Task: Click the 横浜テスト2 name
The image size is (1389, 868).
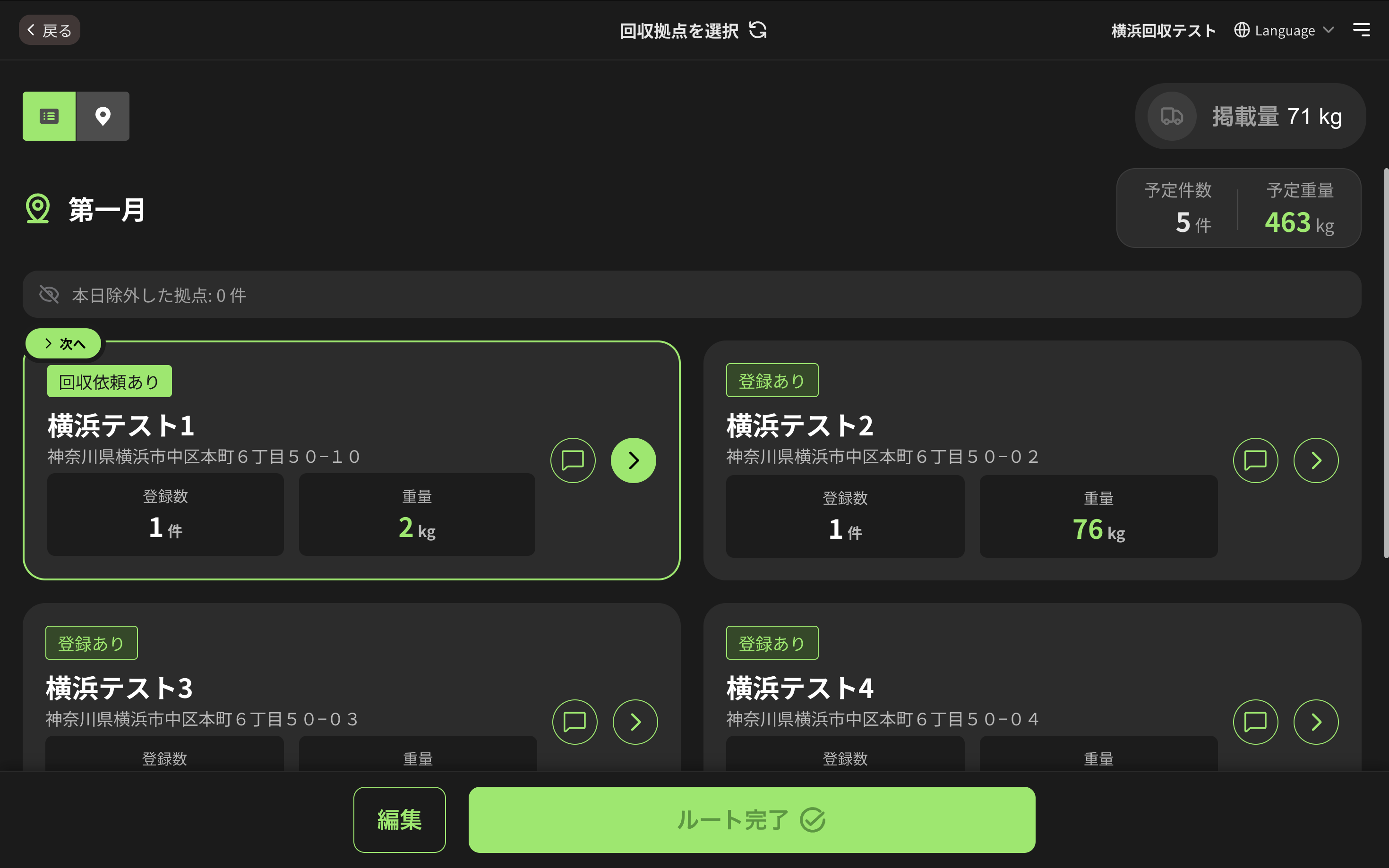Action: (800, 425)
